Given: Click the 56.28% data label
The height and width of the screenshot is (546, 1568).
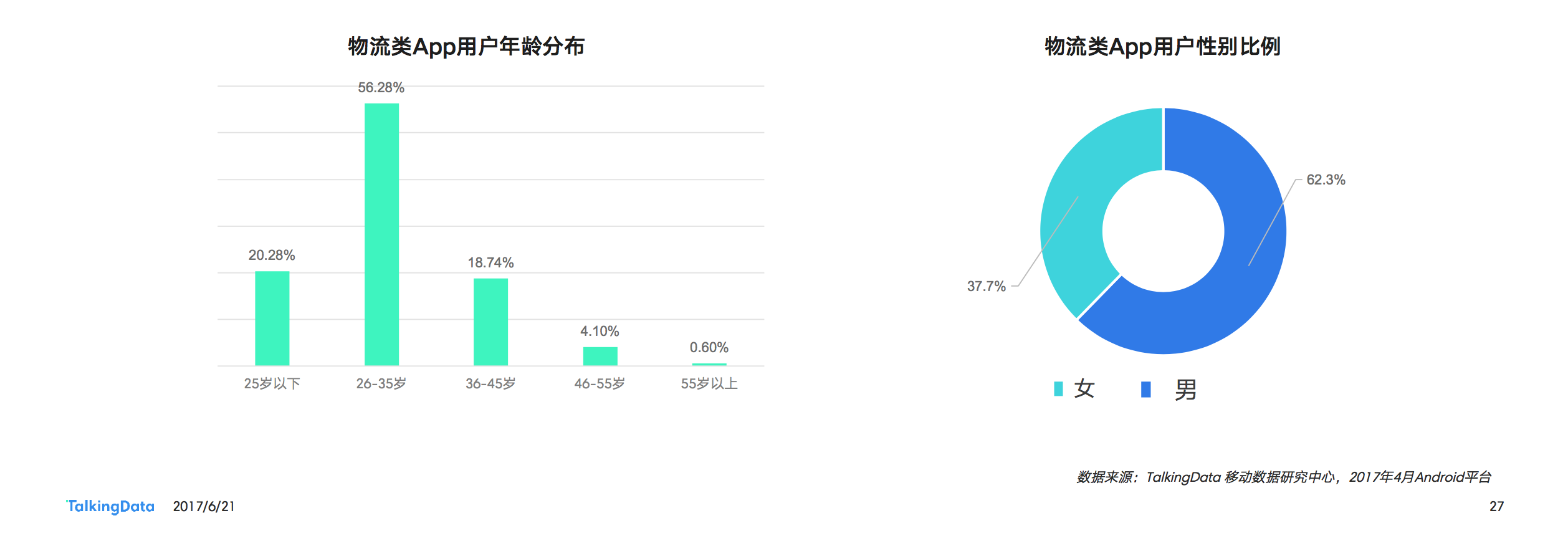Looking at the screenshot, I should (381, 88).
